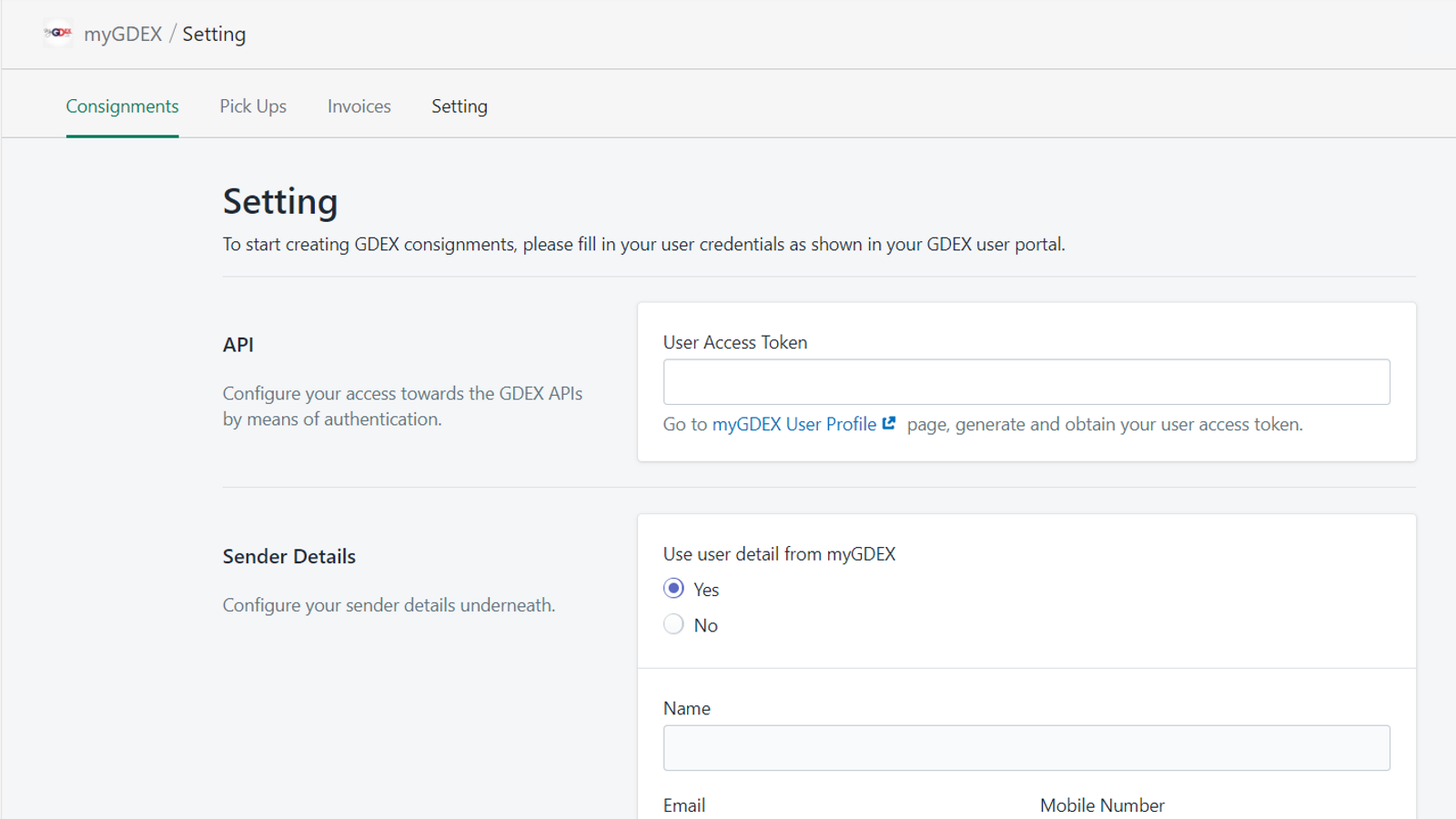This screenshot has height=819, width=1456.
Task: Click the Email field label
Action: click(x=684, y=805)
